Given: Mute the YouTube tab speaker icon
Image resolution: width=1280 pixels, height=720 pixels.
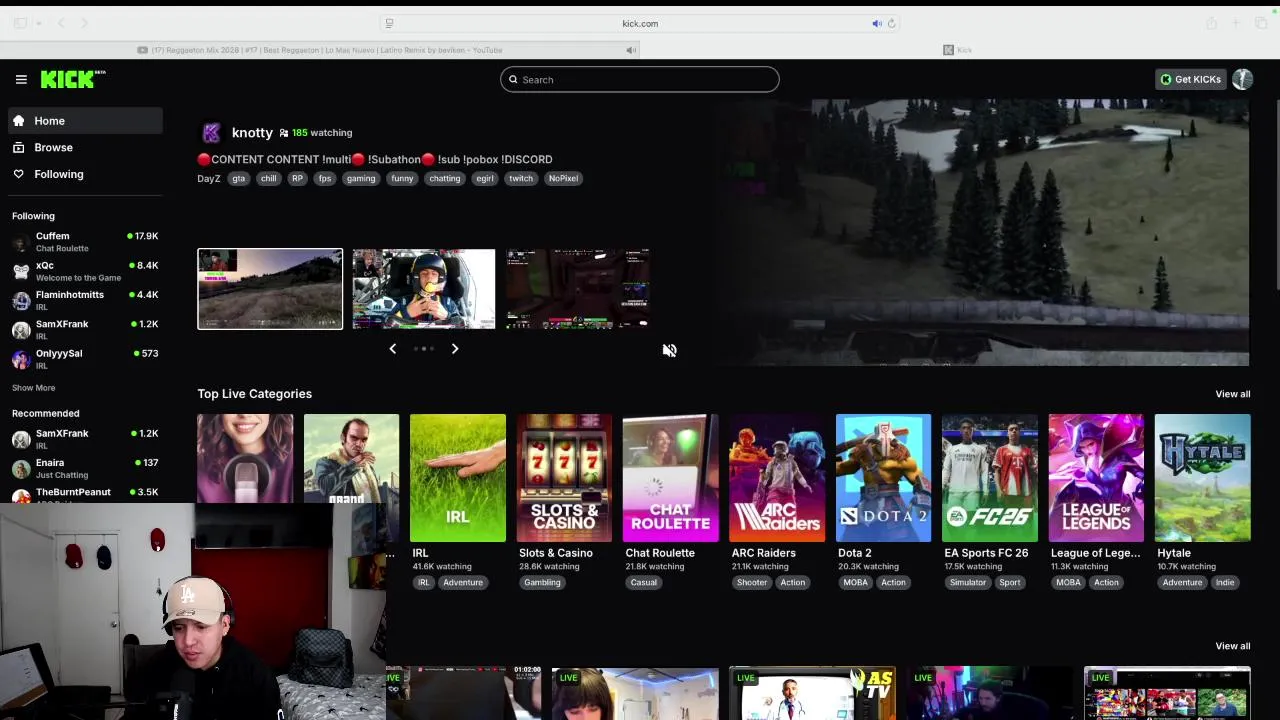Looking at the screenshot, I should click(630, 50).
